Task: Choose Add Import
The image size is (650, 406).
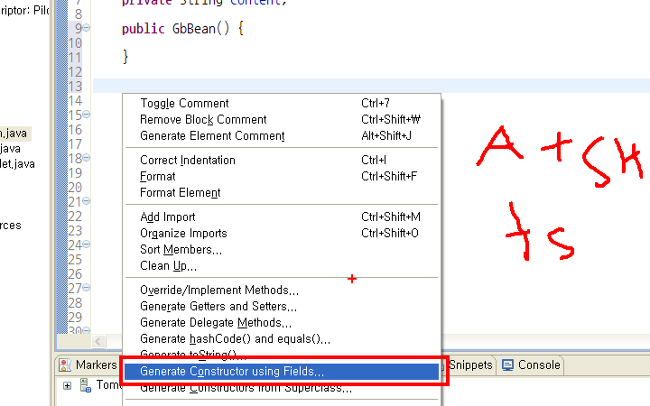Action: click(282, 217)
